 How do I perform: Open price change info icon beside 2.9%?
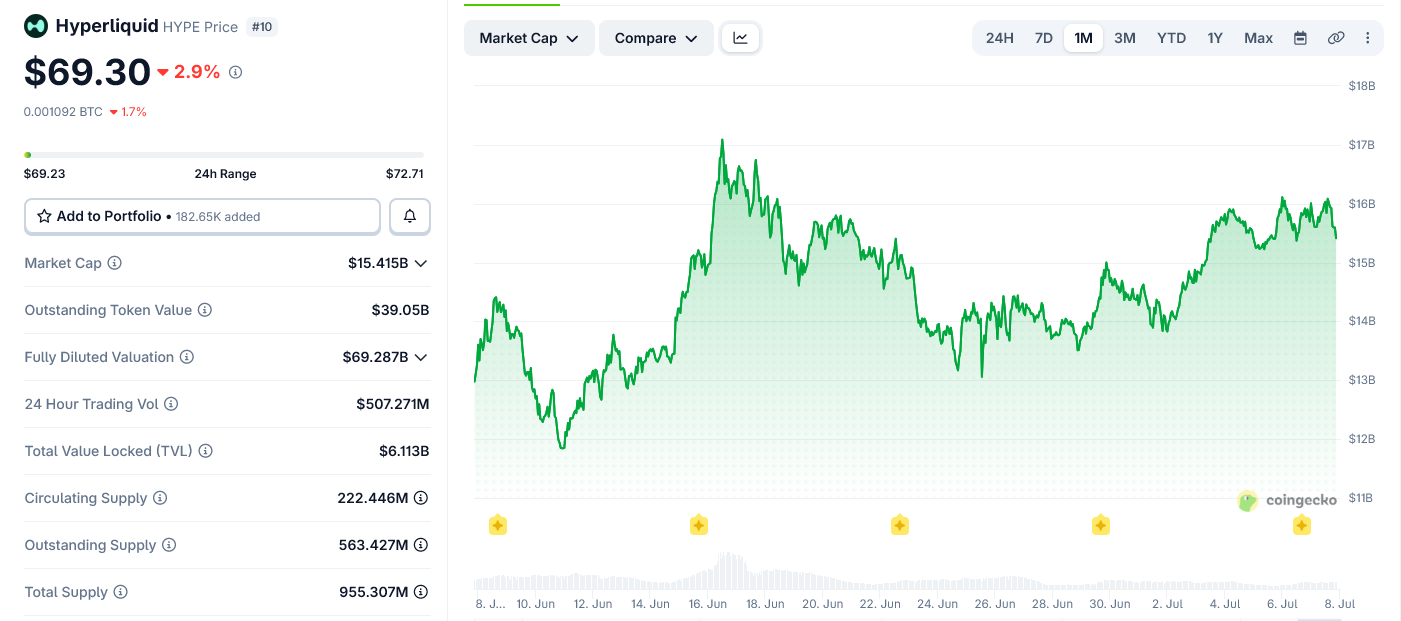click(236, 72)
